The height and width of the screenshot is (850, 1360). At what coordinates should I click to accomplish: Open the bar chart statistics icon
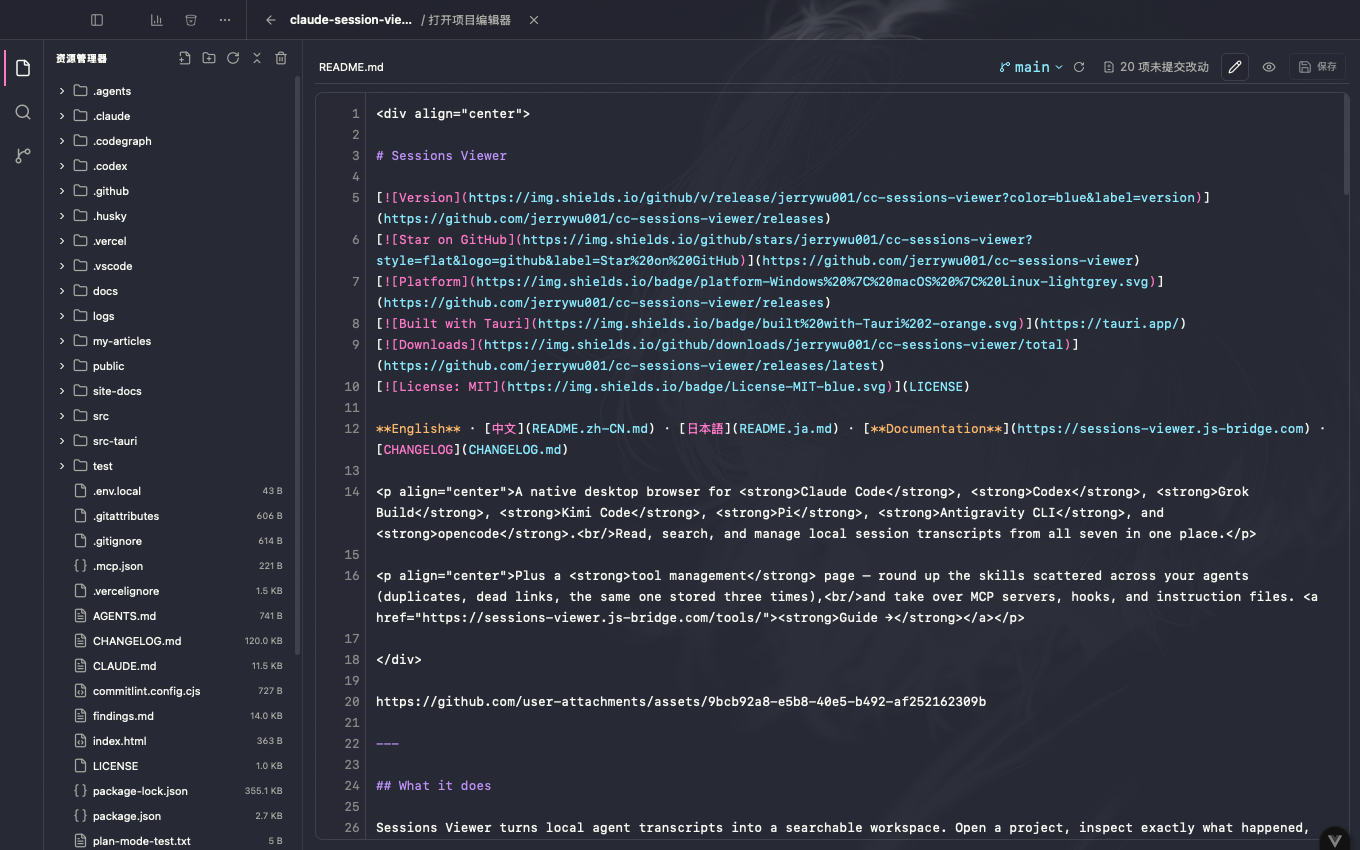tap(157, 20)
